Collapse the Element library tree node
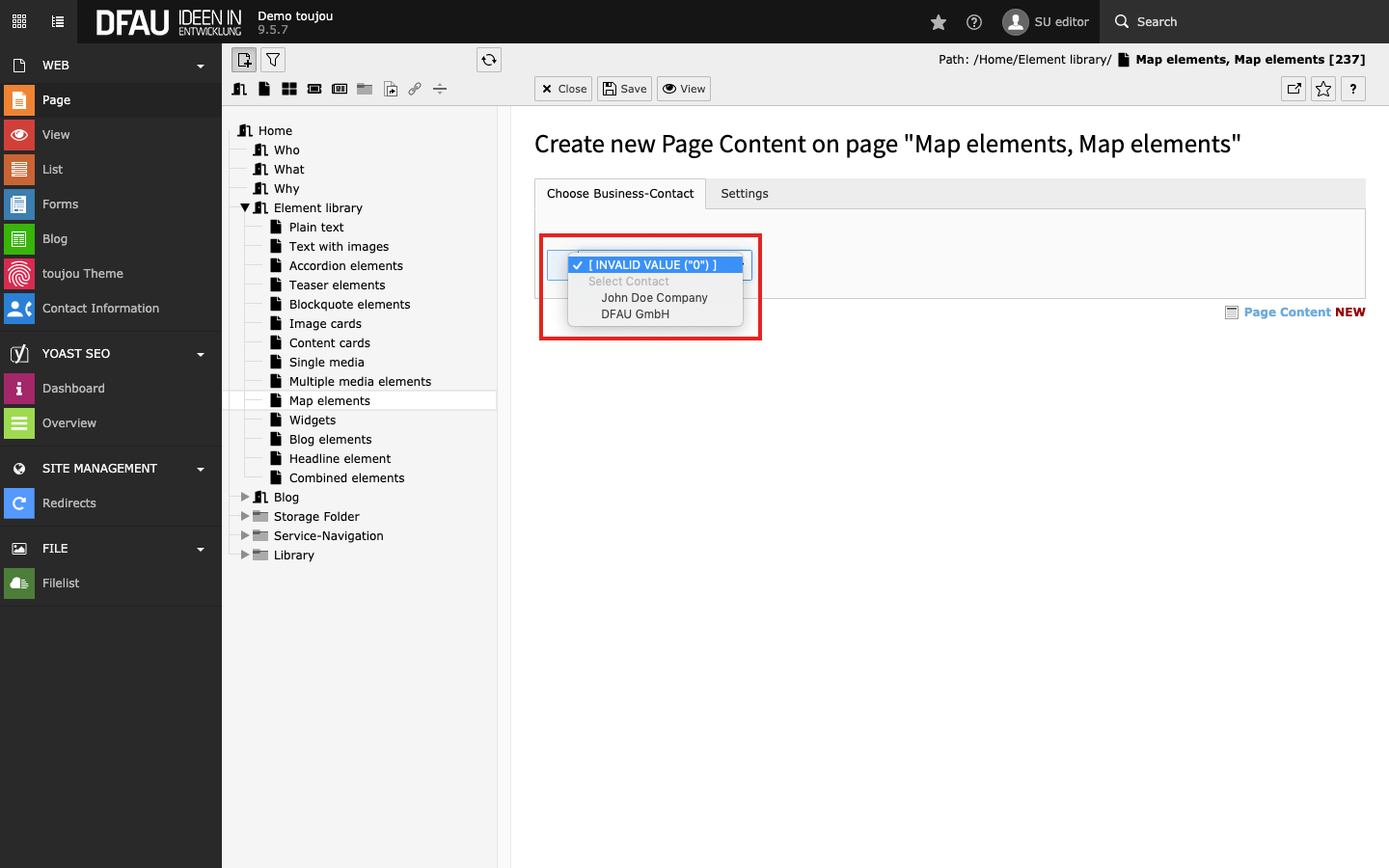 coord(245,207)
